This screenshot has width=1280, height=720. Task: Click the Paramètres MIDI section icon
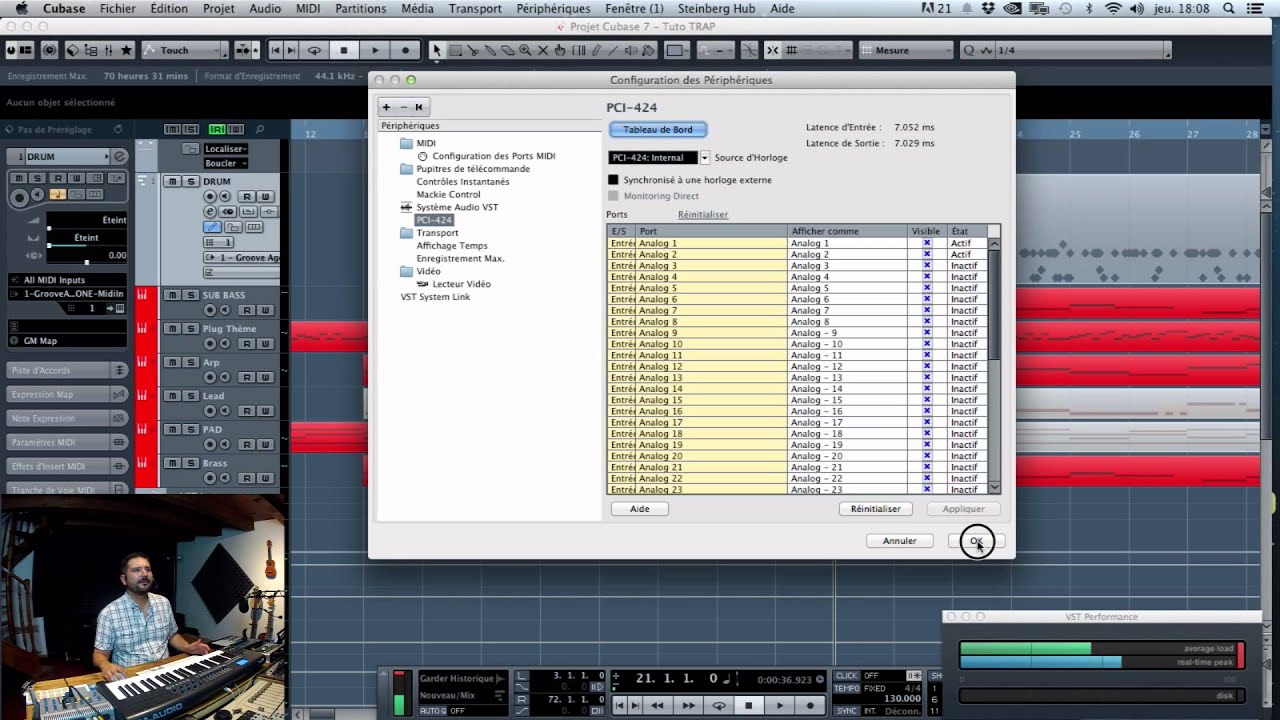pos(119,442)
